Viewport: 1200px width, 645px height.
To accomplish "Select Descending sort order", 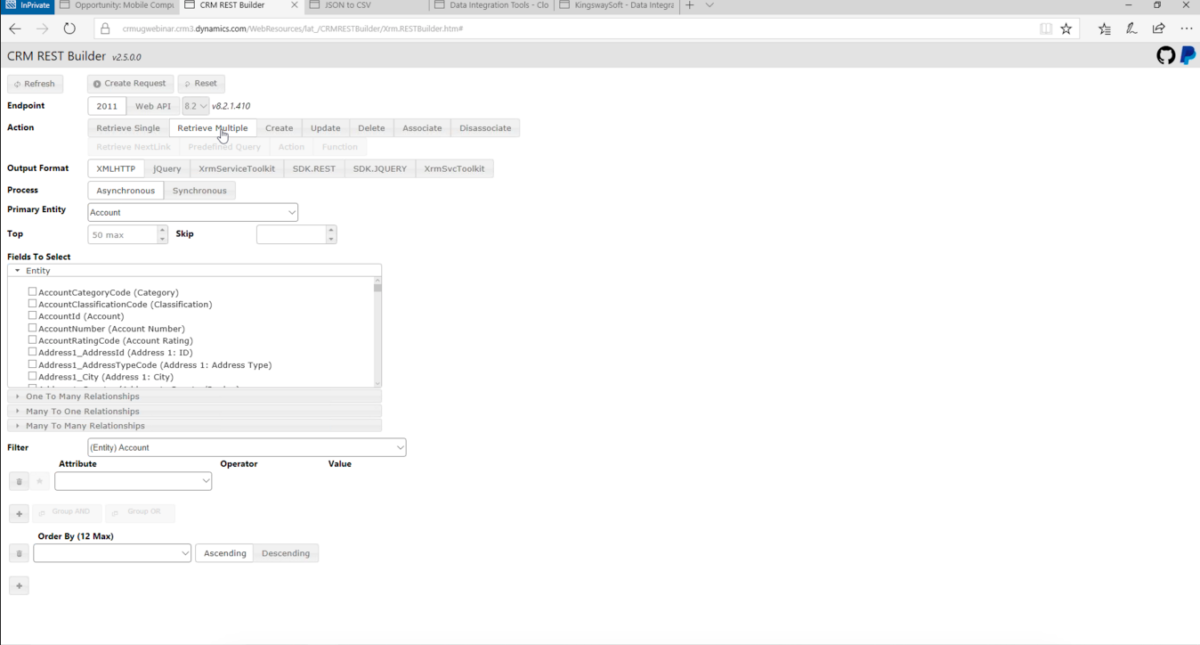I will click(286, 553).
